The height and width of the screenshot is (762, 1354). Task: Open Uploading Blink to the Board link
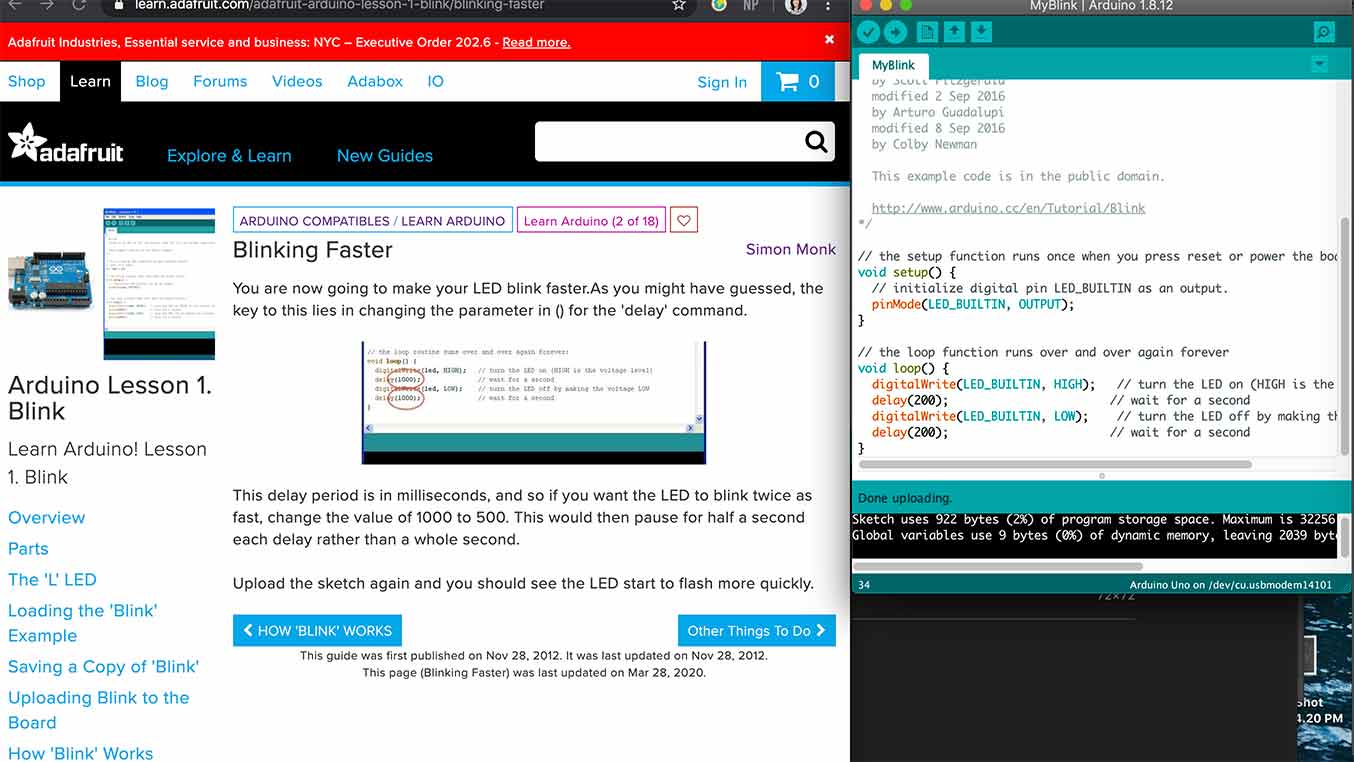point(98,710)
